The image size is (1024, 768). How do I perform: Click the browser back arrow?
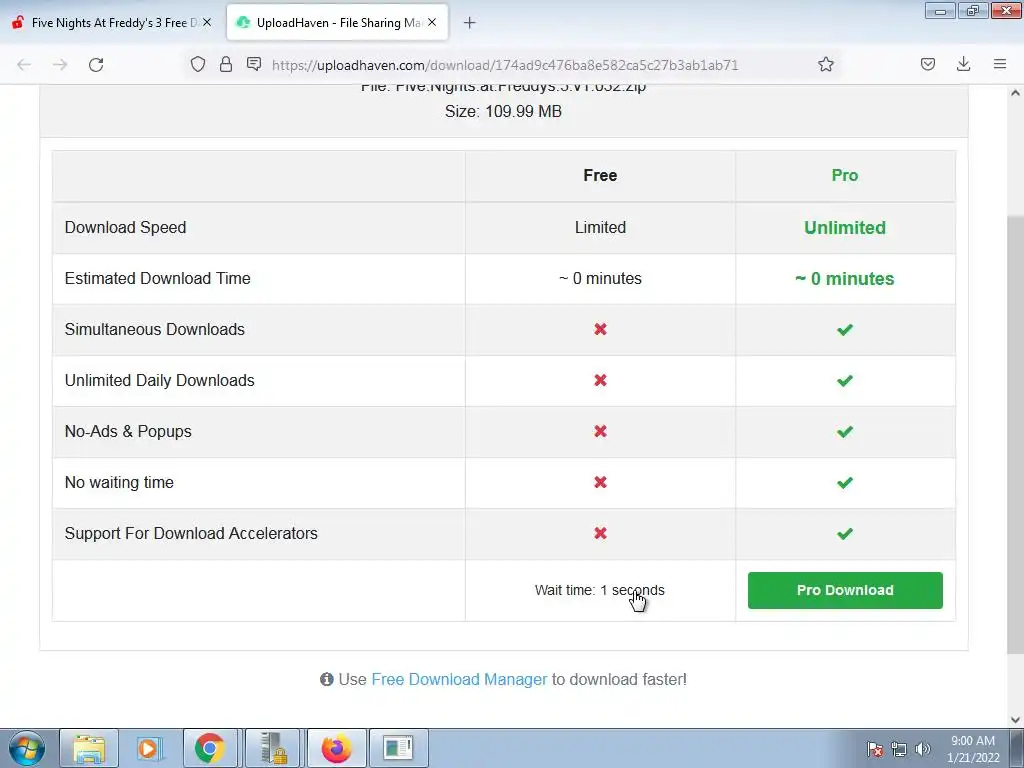coord(24,65)
